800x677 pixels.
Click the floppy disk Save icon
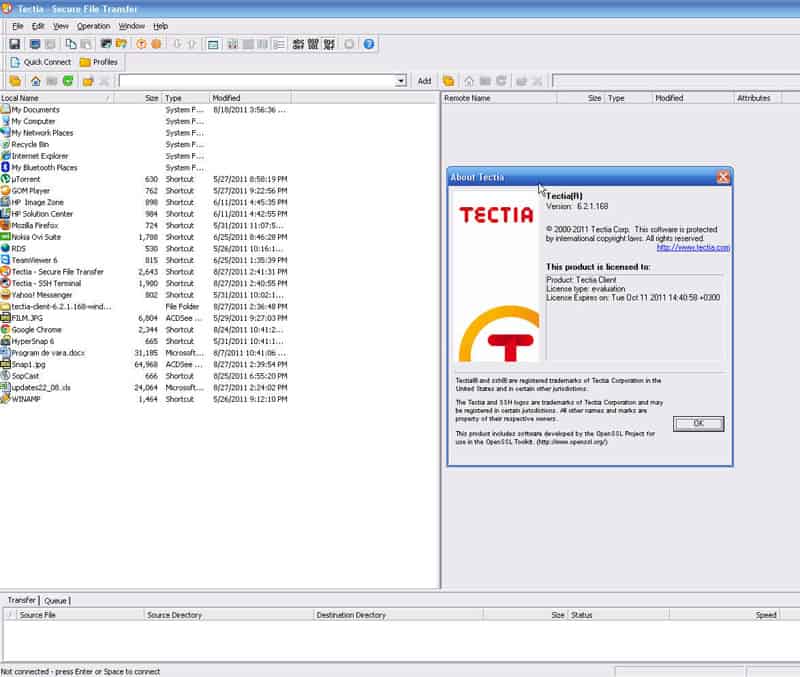coord(15,44)
